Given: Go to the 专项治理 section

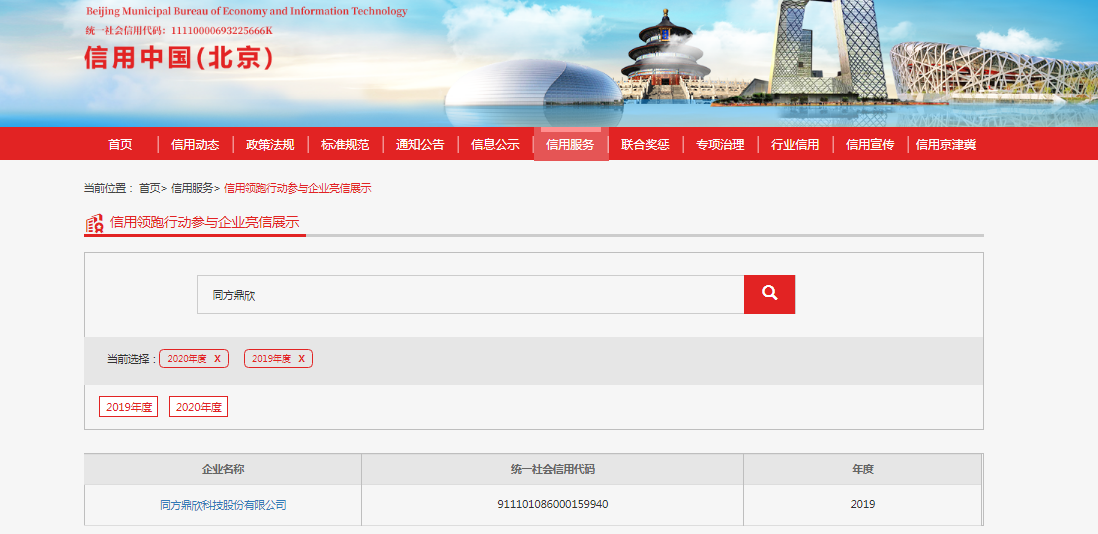Looking at the screenshot, I should [720, 144].
